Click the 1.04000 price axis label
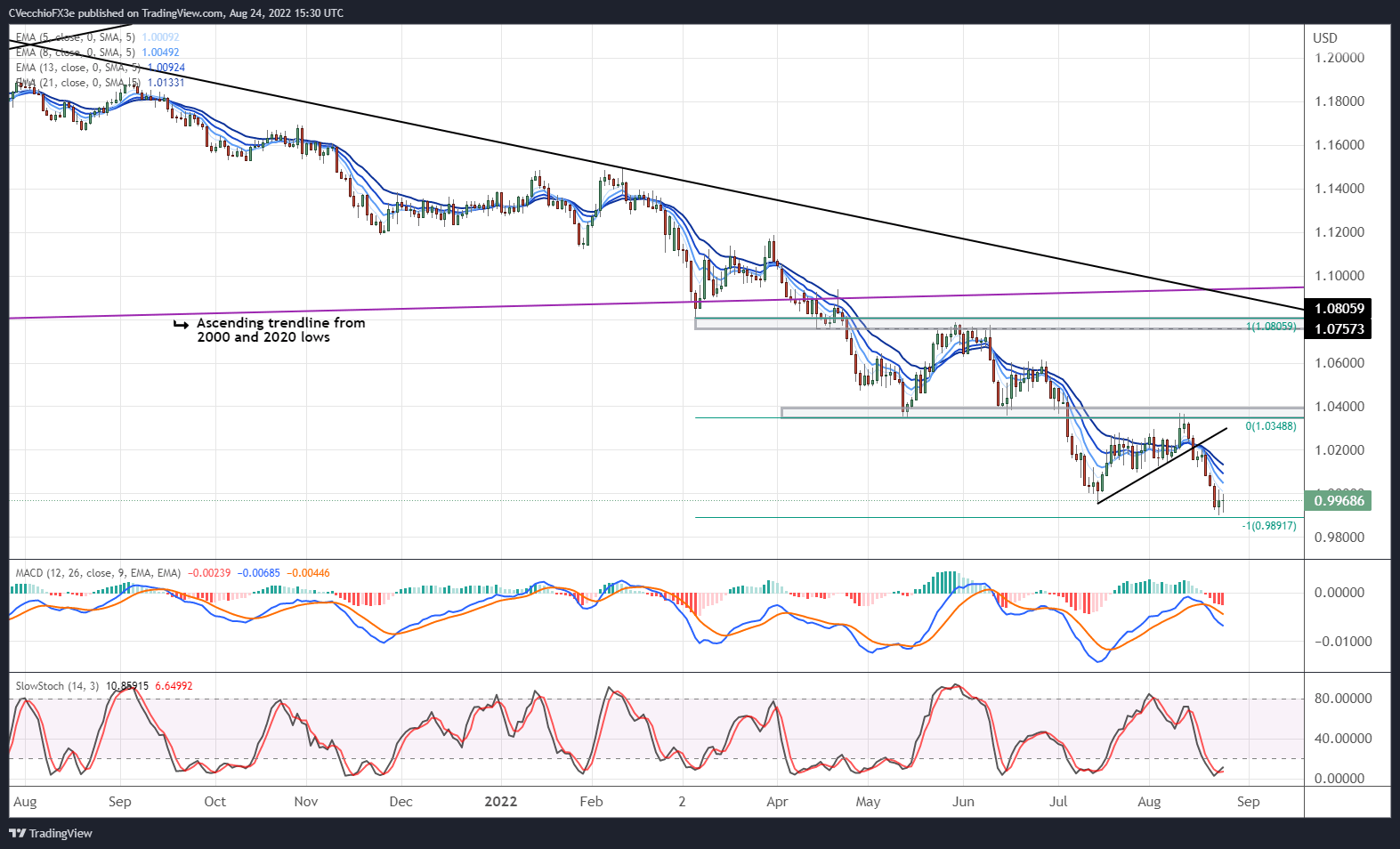Image resolution: width=1400 pixels, height=849 pixels. tap(1339, 407)
